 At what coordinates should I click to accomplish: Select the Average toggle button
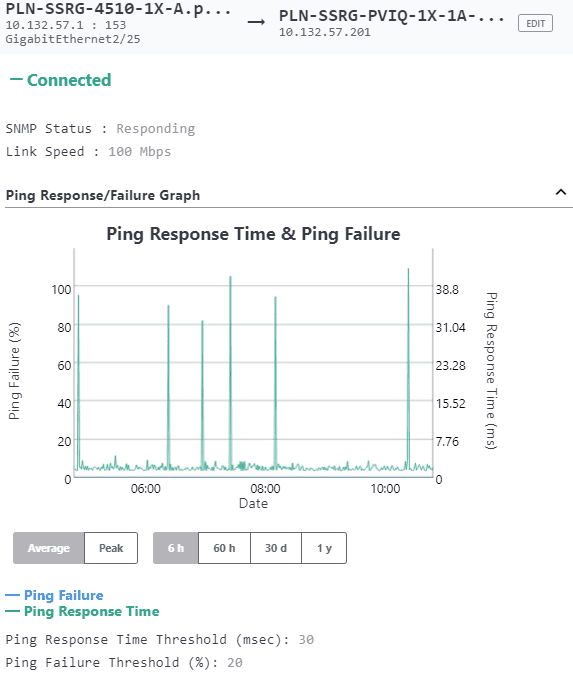pos(49,548)
